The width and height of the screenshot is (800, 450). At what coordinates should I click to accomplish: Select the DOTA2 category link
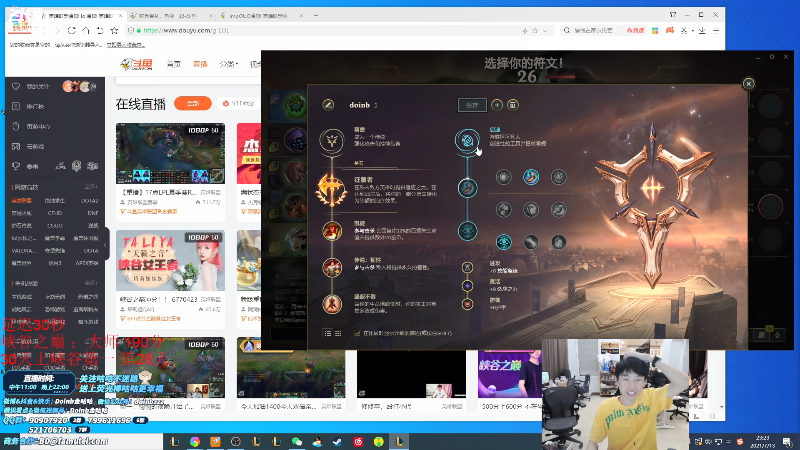[x=90, y=201]
